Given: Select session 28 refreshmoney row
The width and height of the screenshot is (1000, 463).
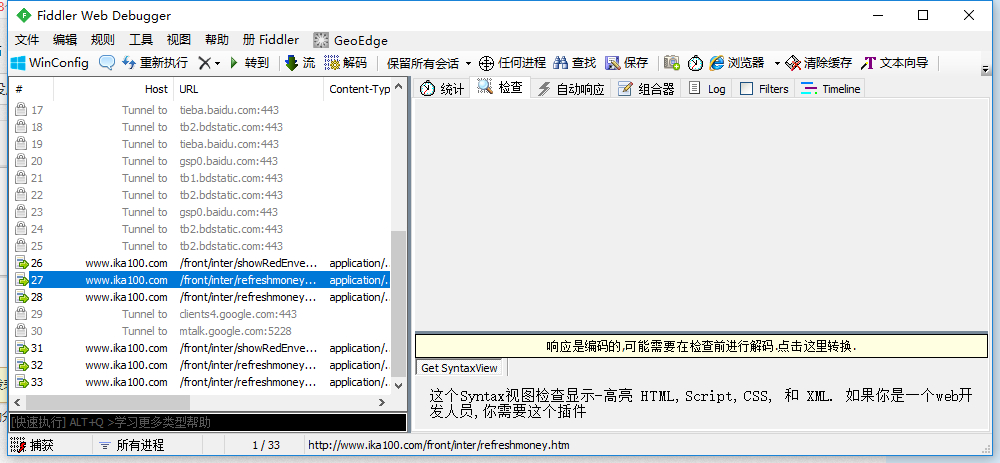Looking at the screenshot, I should (200, 297).
